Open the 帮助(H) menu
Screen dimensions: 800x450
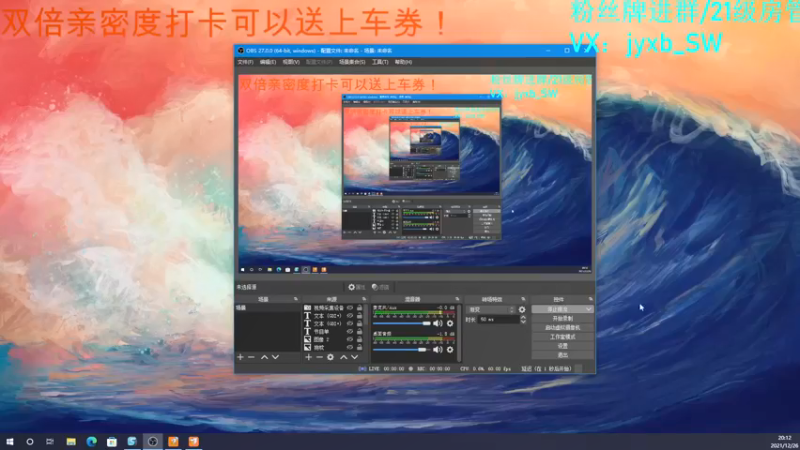[x=403, y=62]
